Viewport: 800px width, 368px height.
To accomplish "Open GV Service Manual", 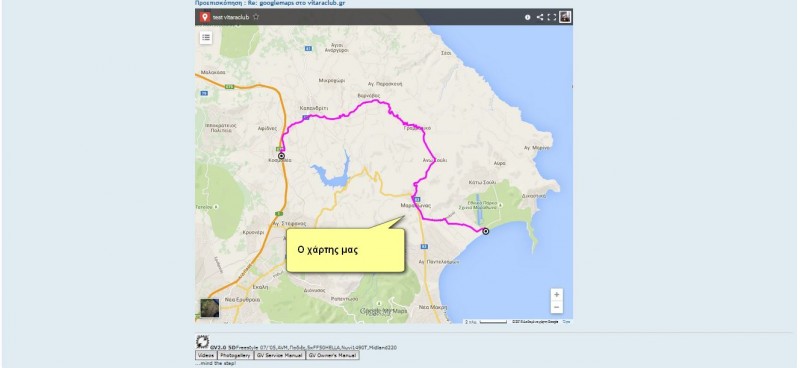I will coord(280,355).
